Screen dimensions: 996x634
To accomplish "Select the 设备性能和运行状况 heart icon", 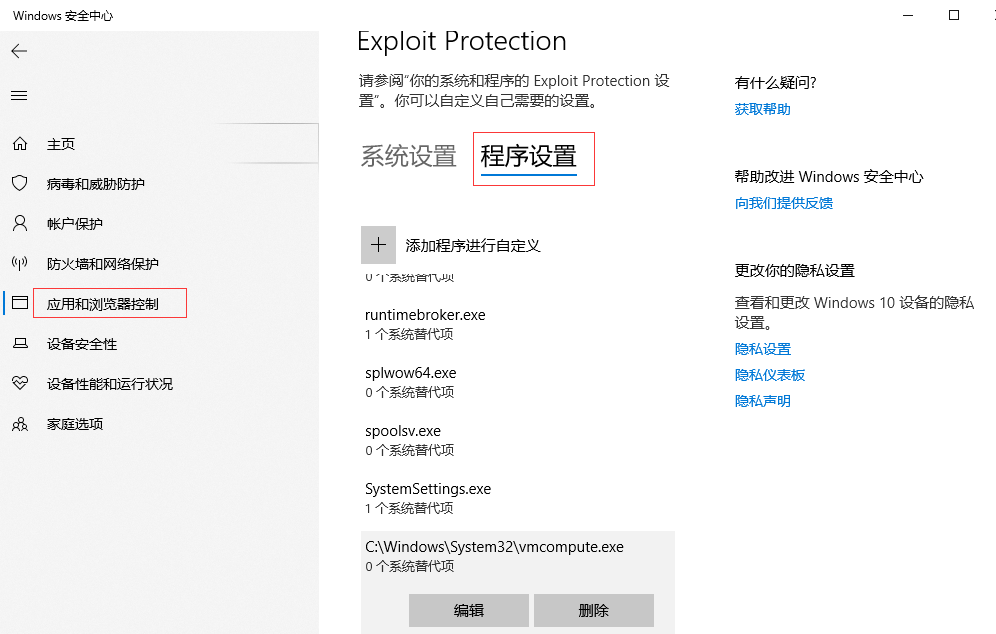I will pos(19,384).
